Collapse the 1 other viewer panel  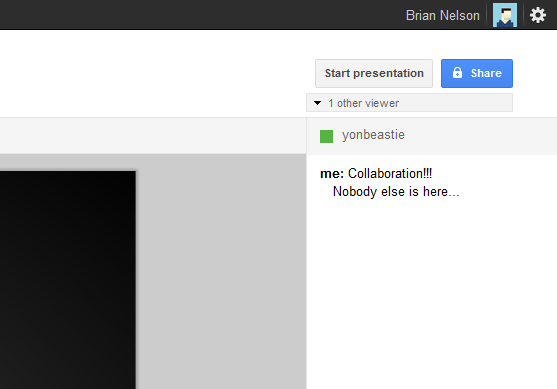(x=409, y=103)
